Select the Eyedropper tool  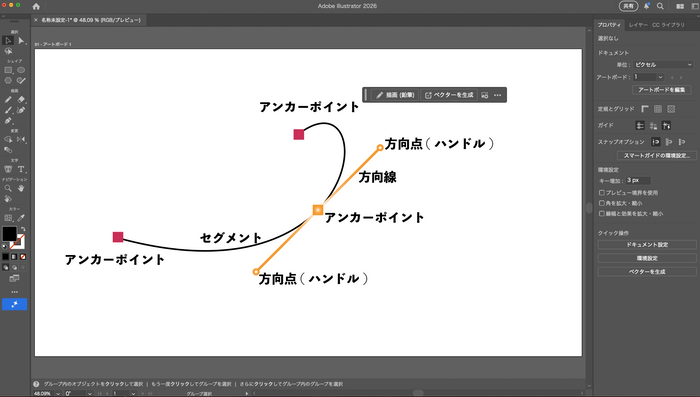(21, 218)
